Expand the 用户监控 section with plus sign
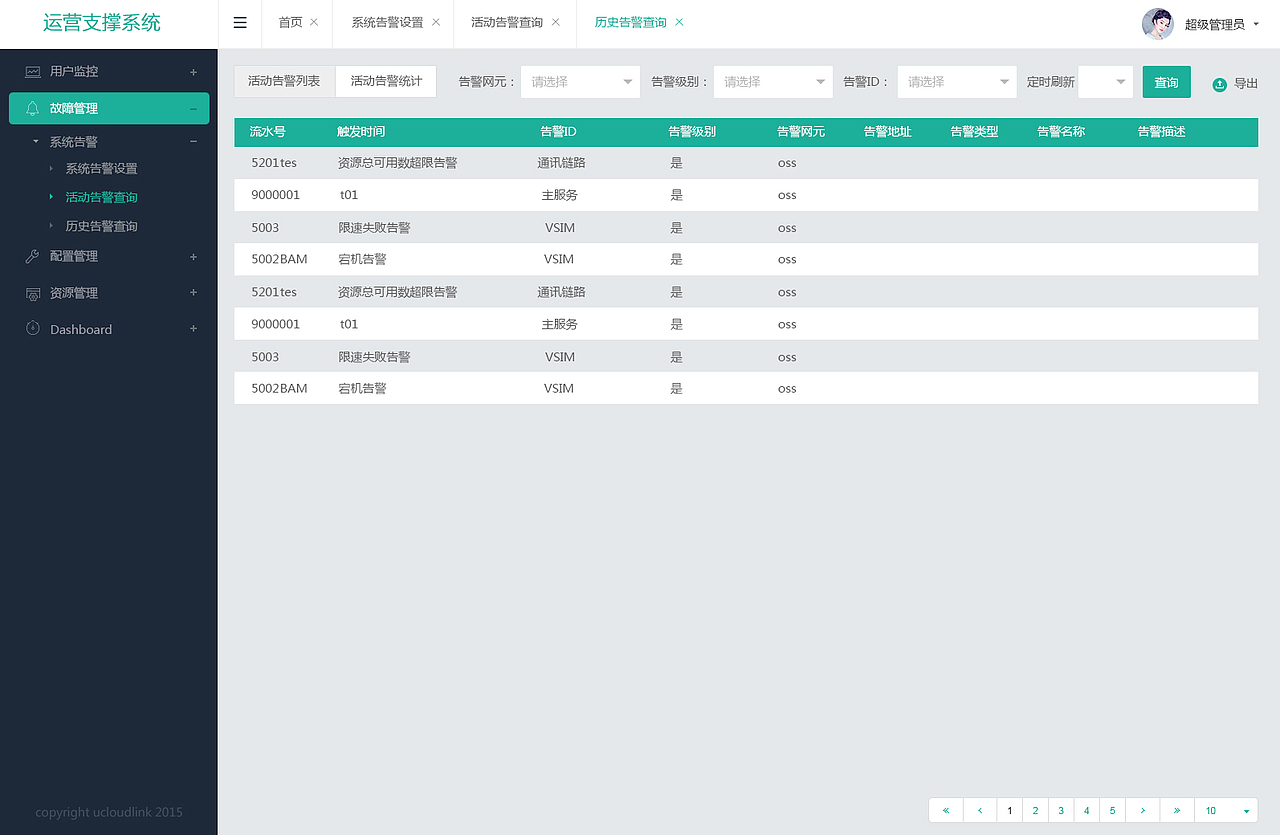Viewport: 1280px width, 835px height. pos(193,71)
